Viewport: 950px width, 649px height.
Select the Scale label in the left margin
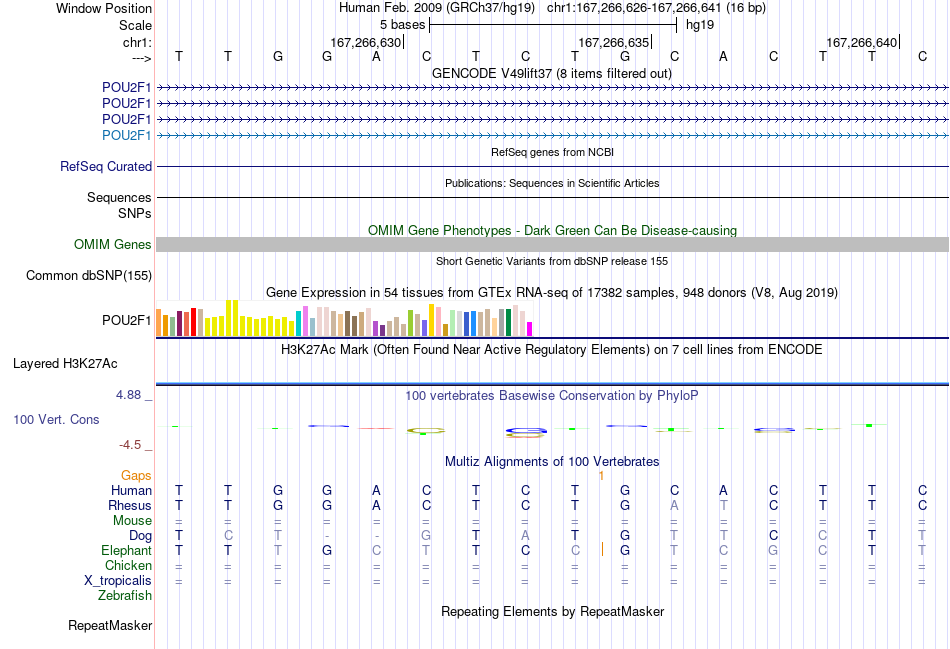[135, 25]
